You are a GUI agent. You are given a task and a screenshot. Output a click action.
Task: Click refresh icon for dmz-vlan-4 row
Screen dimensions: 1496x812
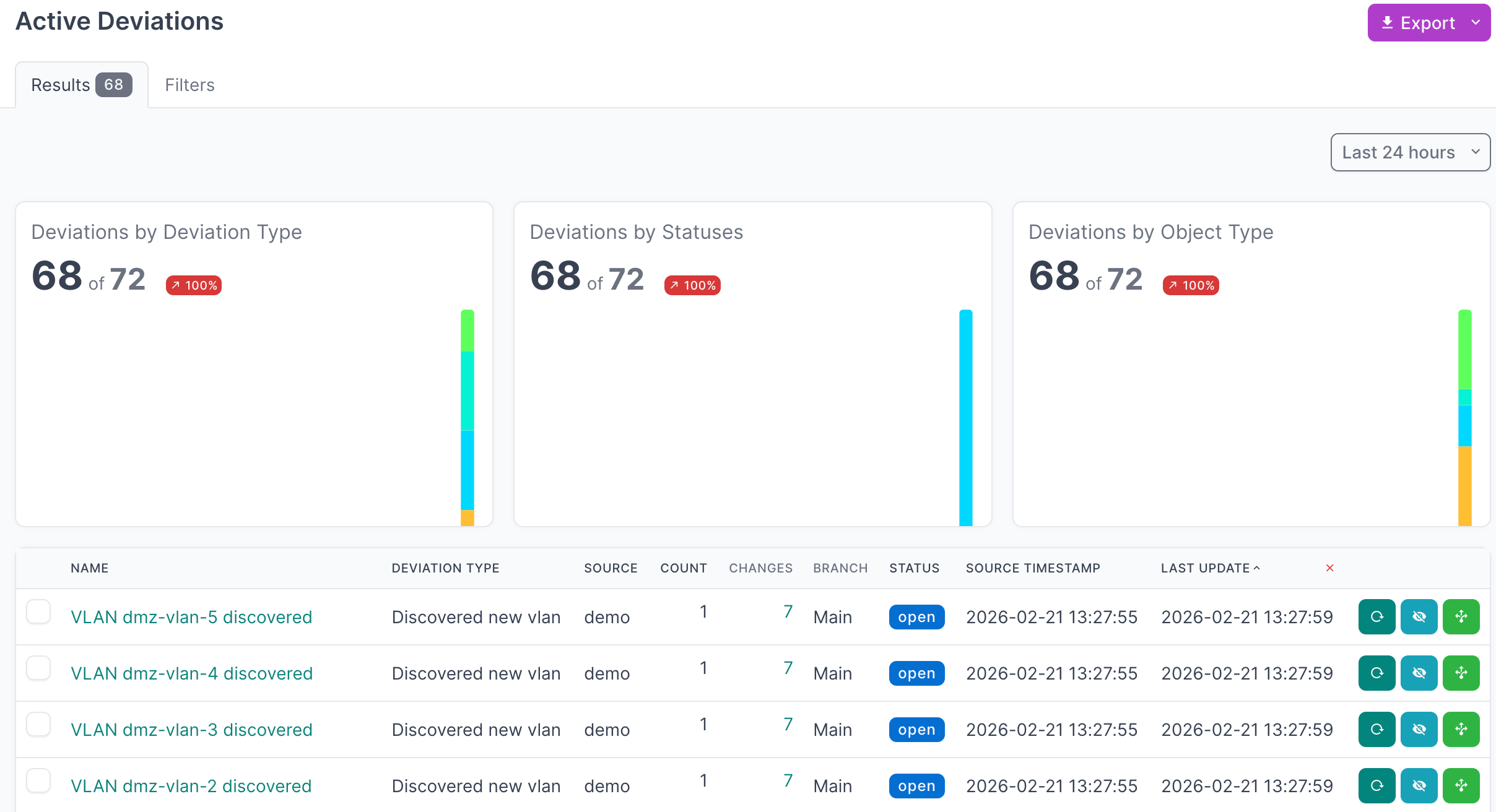tap(1376, 673)
